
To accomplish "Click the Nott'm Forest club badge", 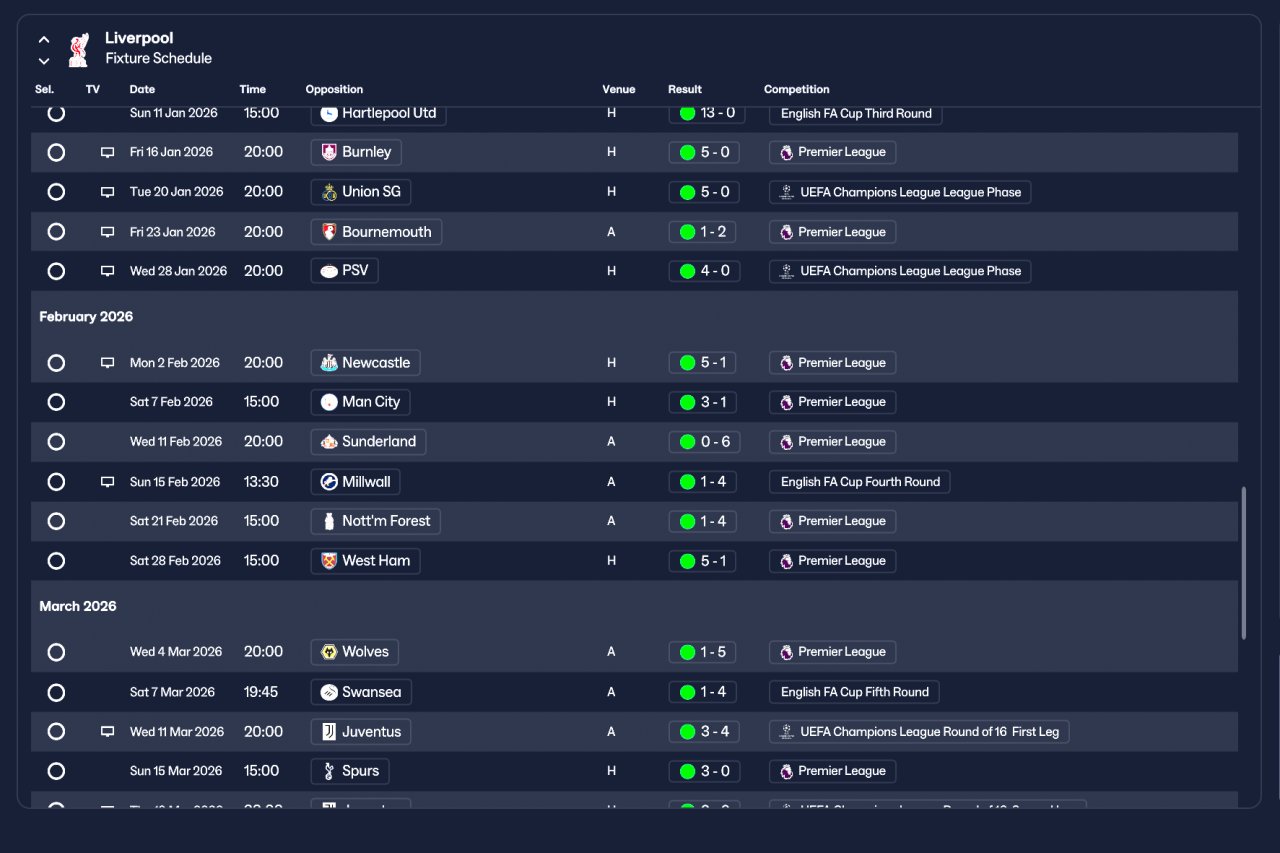I will click(328, 521).
